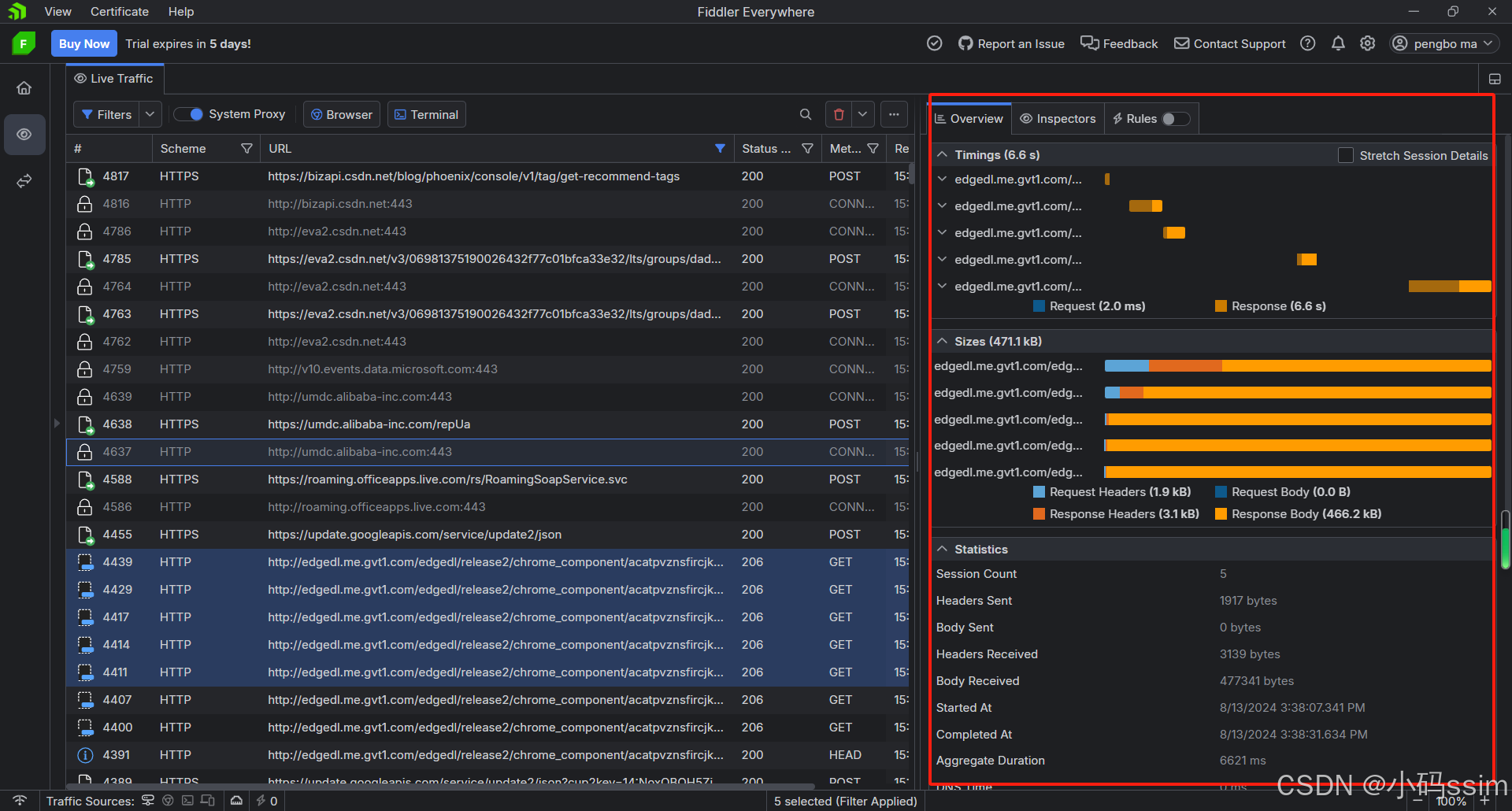This screenshot has height=811, width=1512.
Task: Switch to the Inspectors tab
Action: click(1058, 119)
